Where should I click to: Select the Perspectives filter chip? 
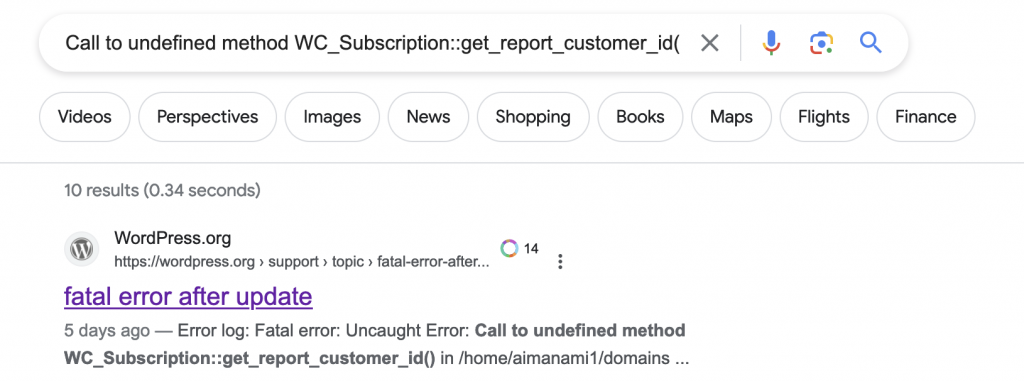click(208, 117)
